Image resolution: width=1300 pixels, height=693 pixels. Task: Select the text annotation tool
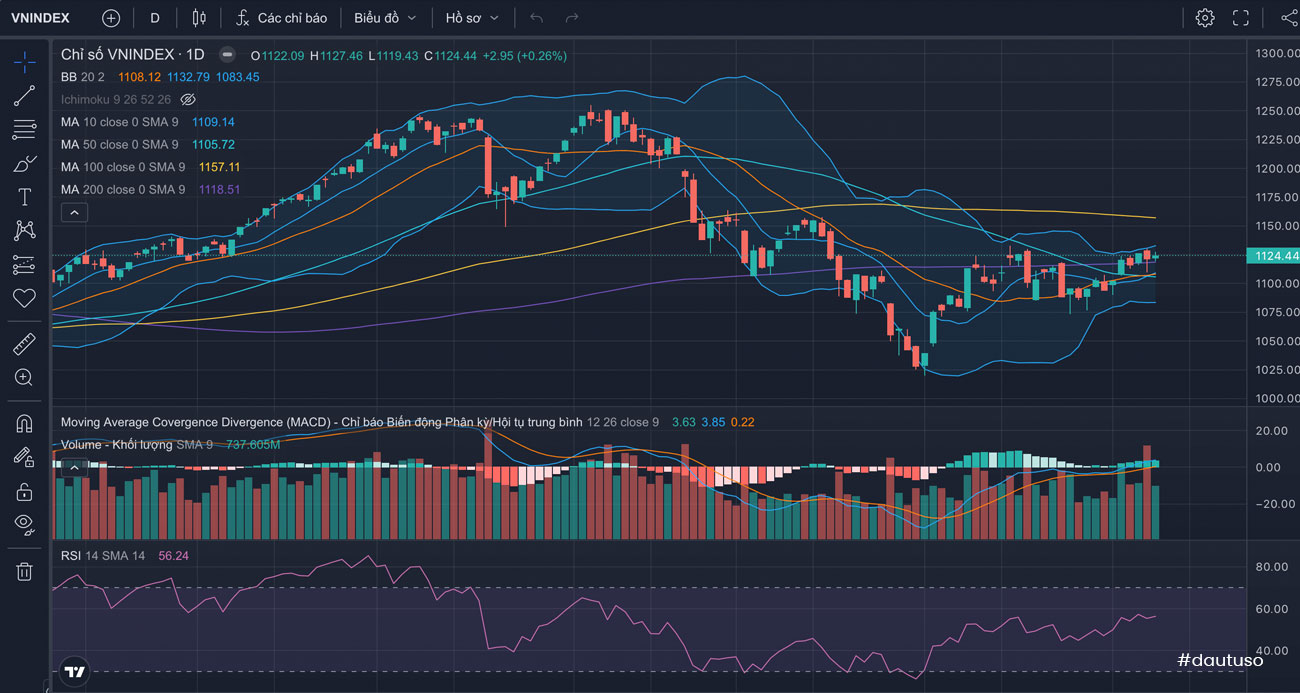[x=24, y=197]
